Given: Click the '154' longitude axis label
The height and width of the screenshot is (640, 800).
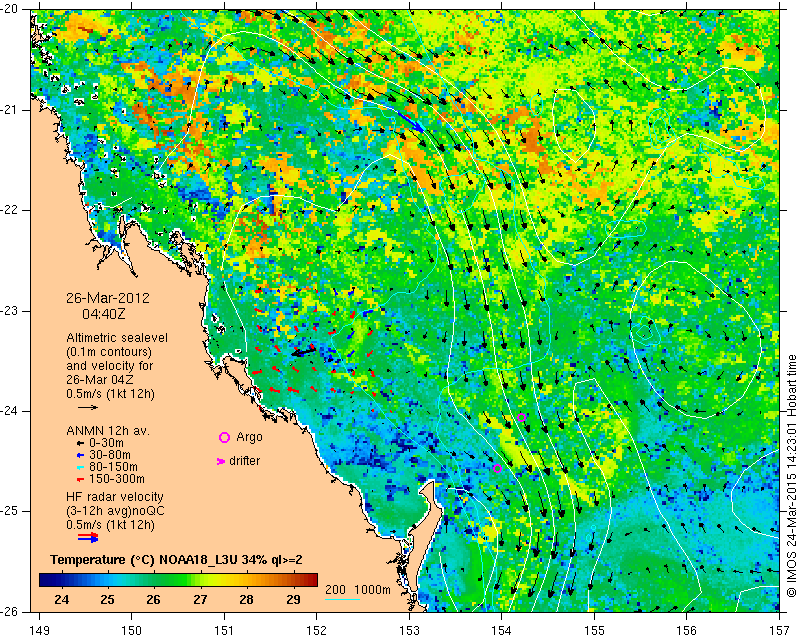Looking at the screenshot, I should click(x=502, y=630).
